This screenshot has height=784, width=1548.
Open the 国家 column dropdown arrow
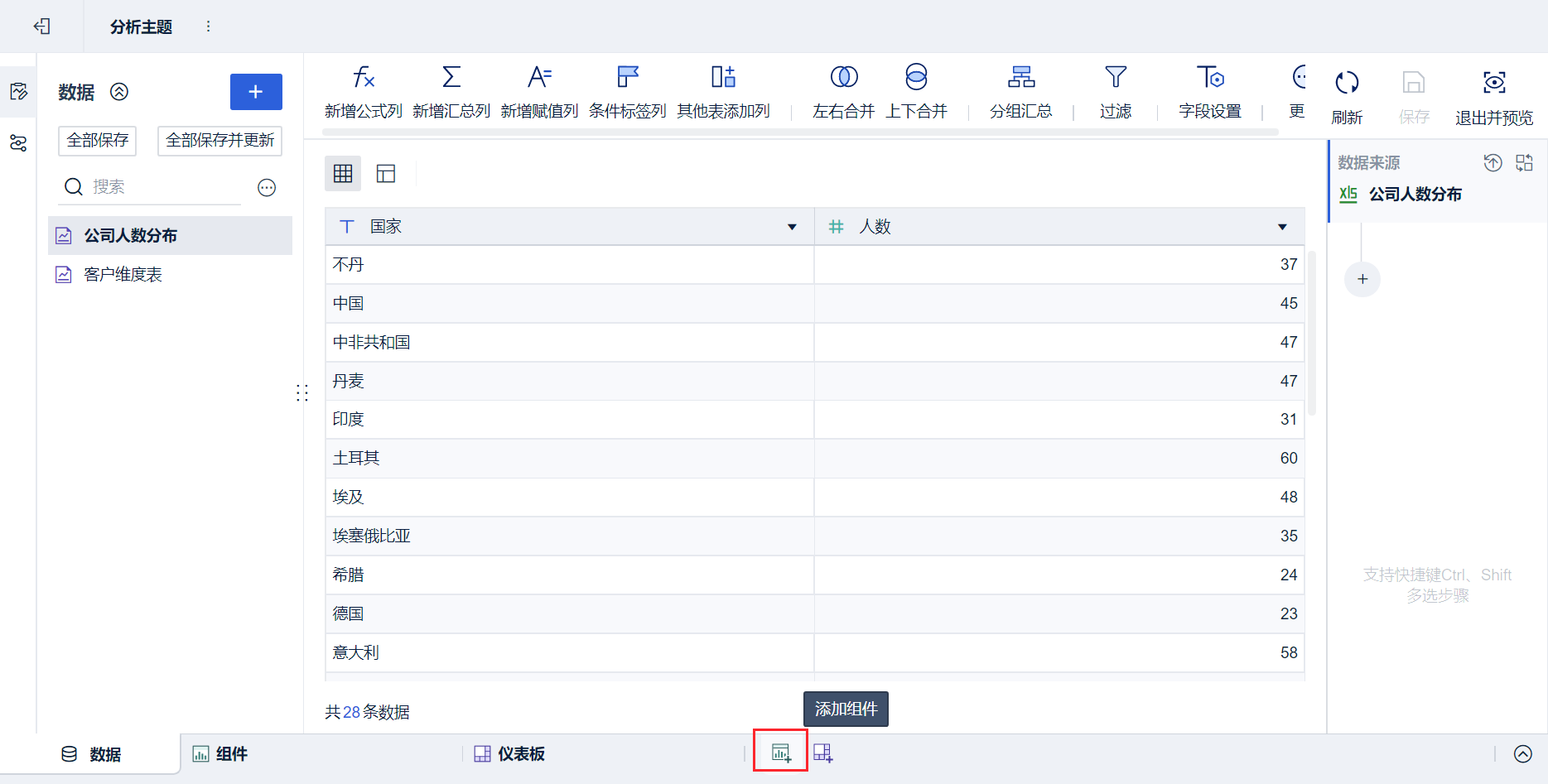(x=793, y=227)
